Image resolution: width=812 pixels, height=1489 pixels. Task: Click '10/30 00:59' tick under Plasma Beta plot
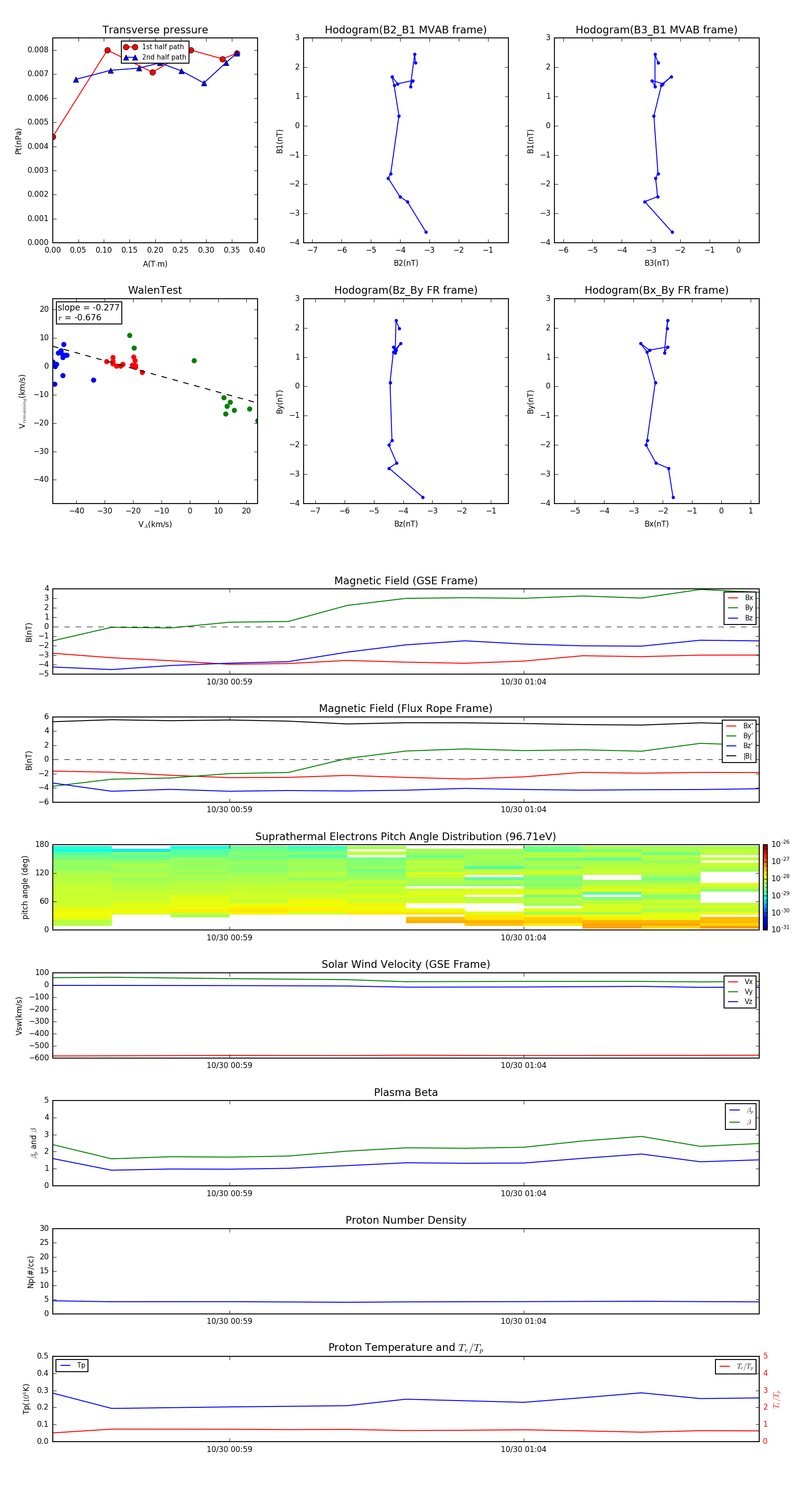(230, 1193)
